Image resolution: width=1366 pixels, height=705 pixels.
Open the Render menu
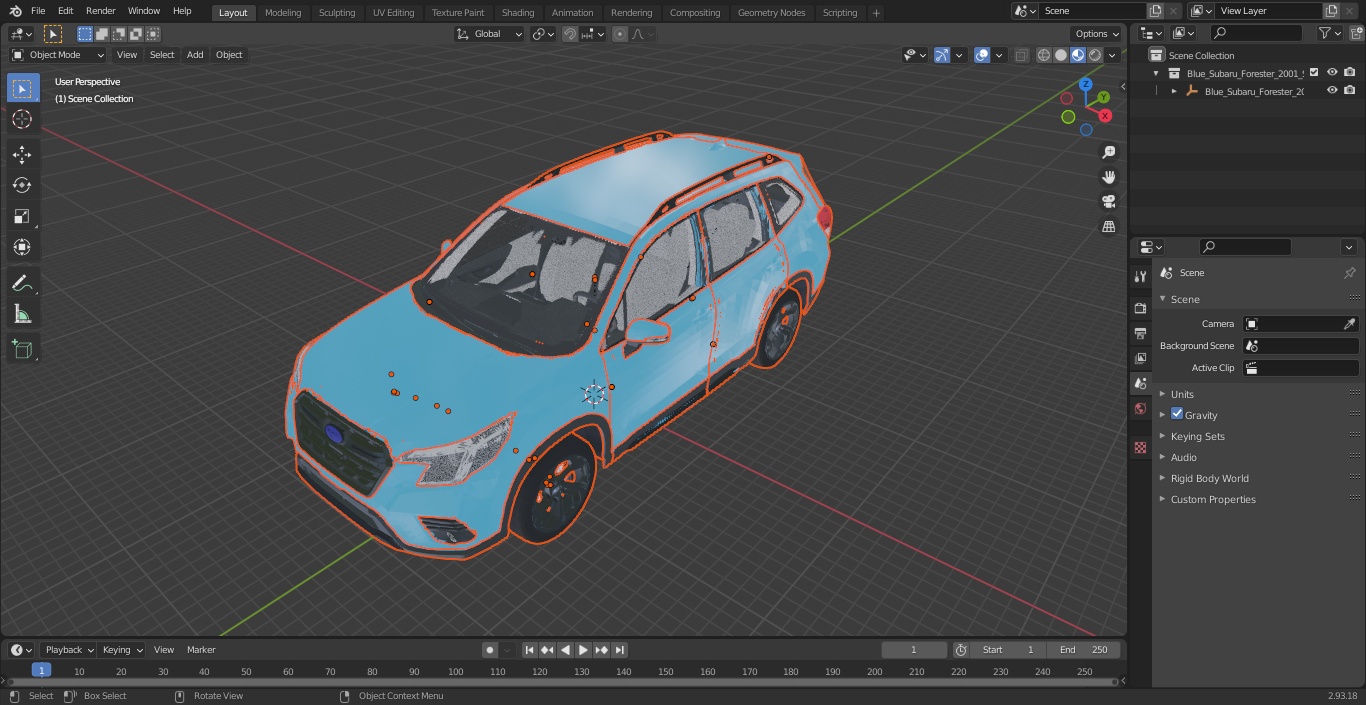[100, 11]
